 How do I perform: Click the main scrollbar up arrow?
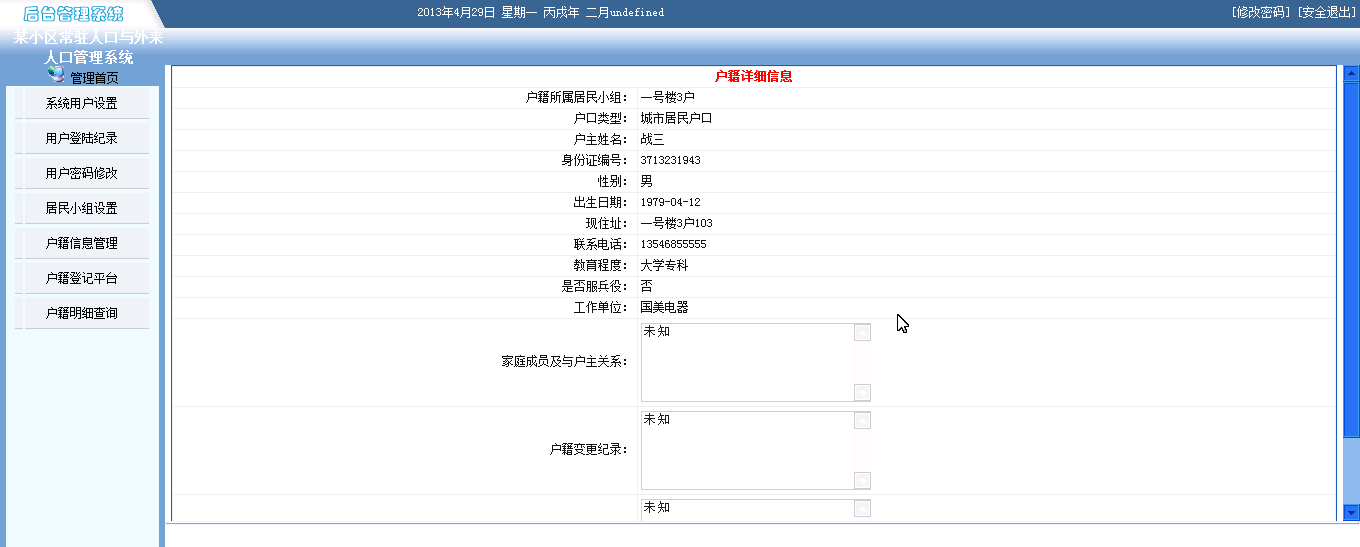pyautogui.click(x=1351, y=74)
